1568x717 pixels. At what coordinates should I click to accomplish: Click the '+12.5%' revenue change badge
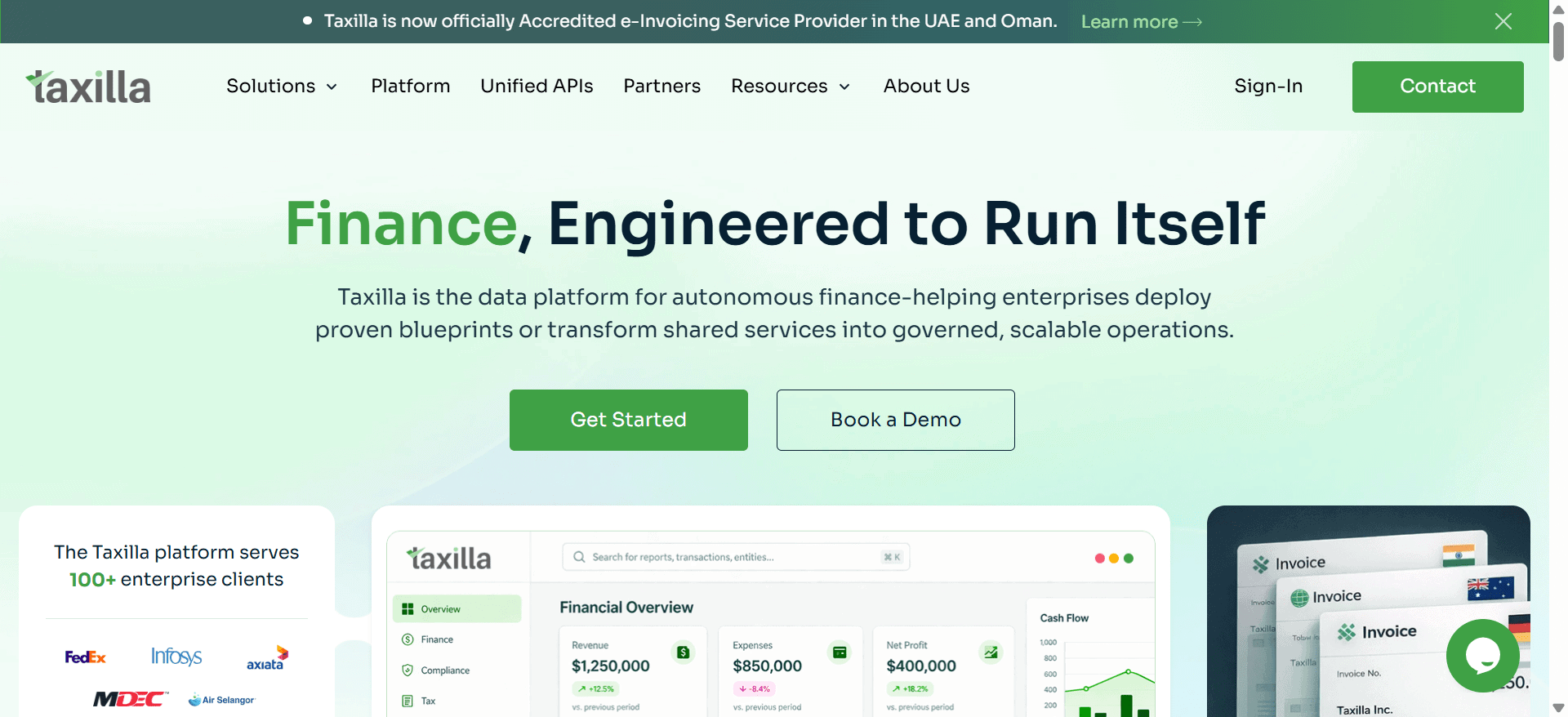coord(596,689)
